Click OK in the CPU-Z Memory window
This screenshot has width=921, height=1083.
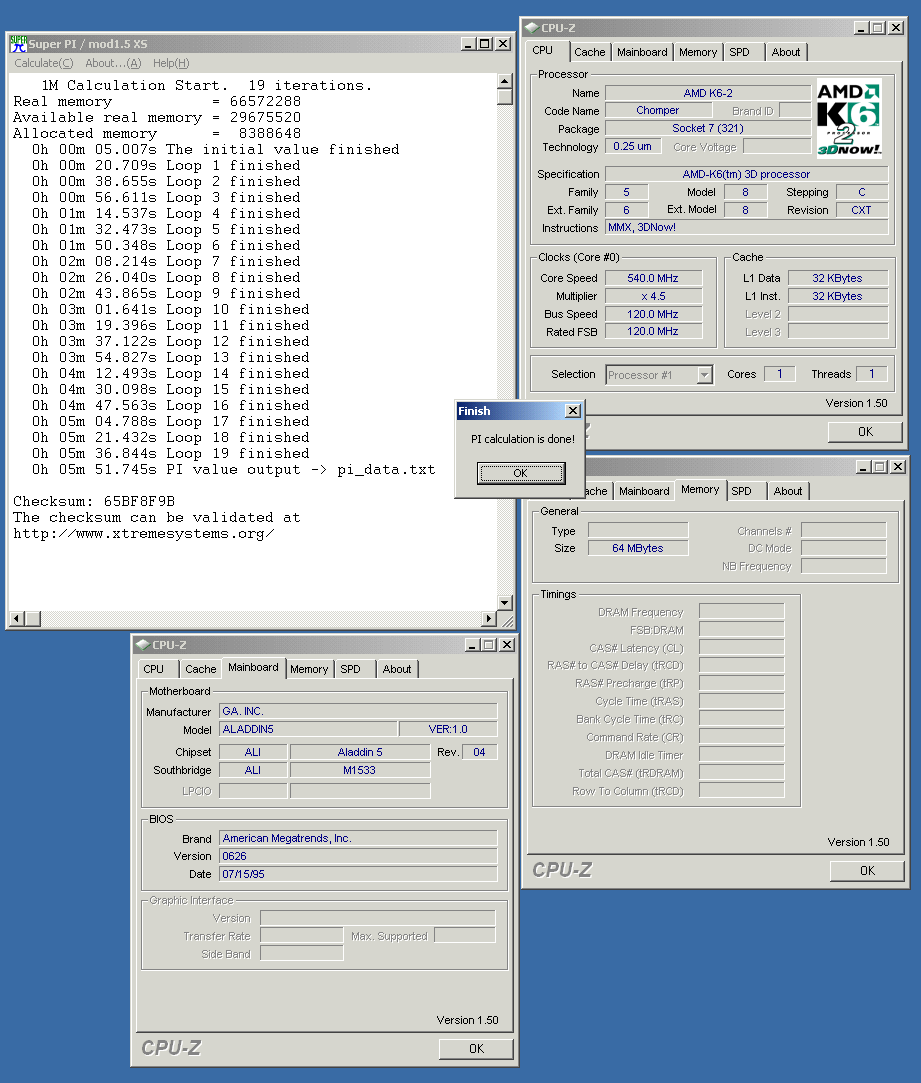tap(867, 870)
